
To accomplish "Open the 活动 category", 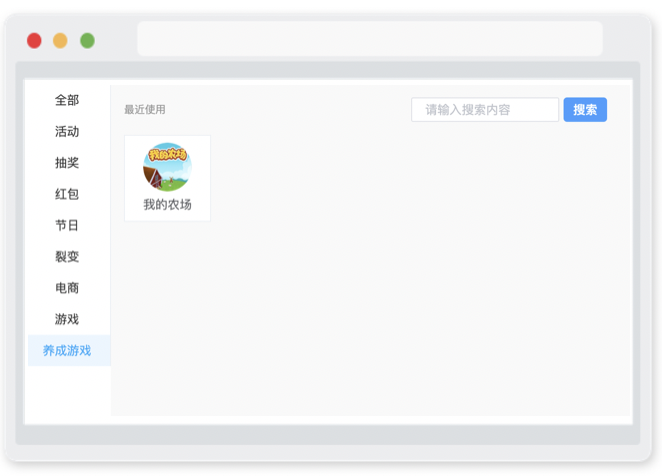I will [x=67, y=132].
